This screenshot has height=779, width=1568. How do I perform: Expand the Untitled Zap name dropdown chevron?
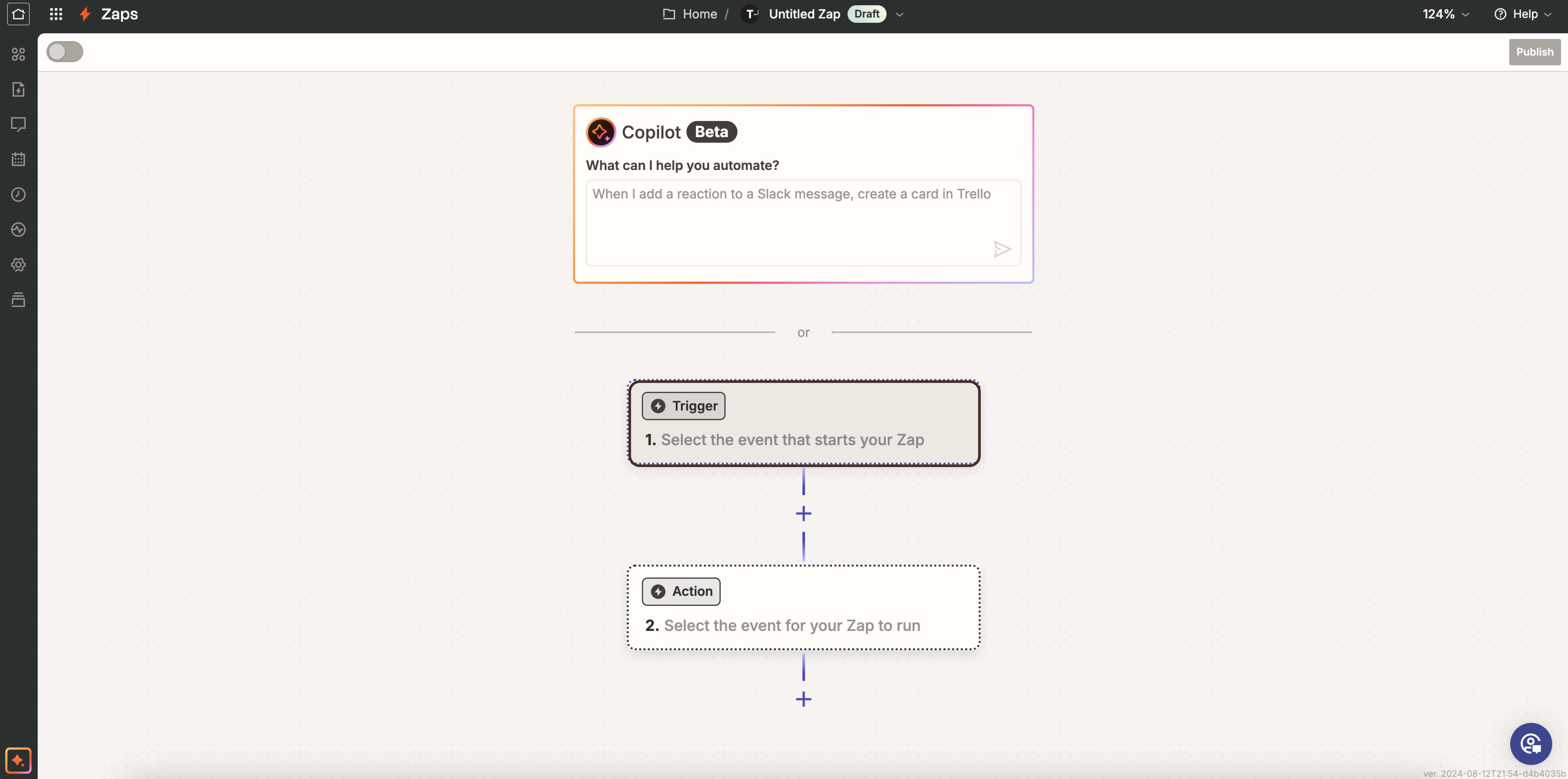[900, 15]
